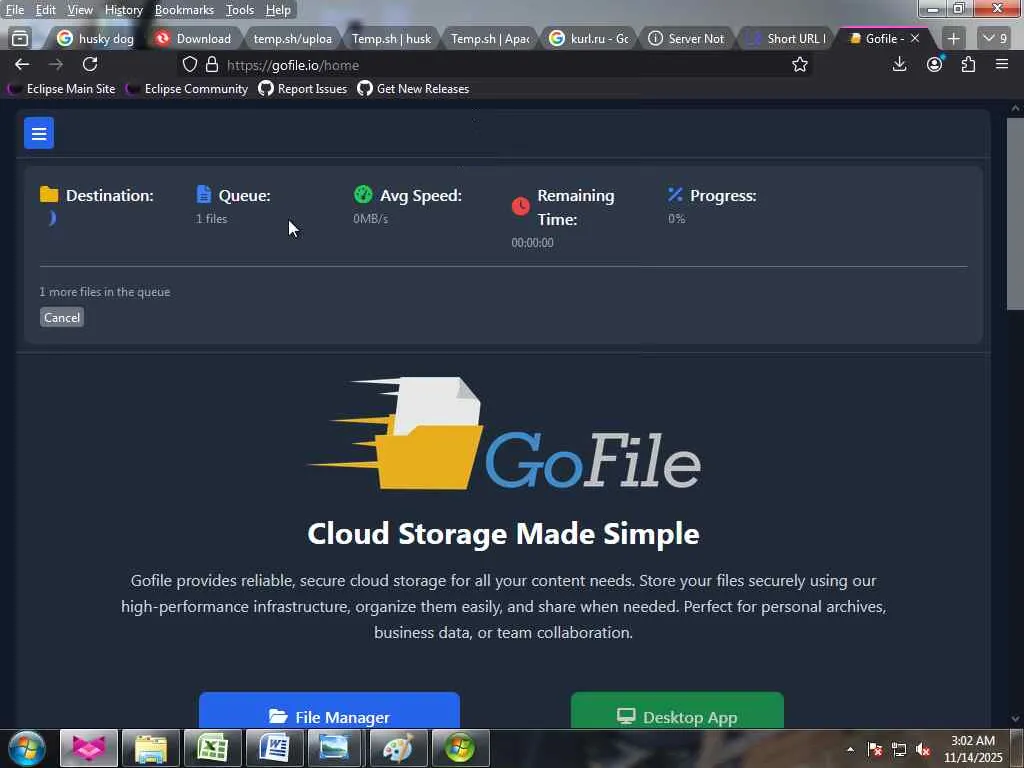Go back with the browser back arrow

tap(22, 64)
